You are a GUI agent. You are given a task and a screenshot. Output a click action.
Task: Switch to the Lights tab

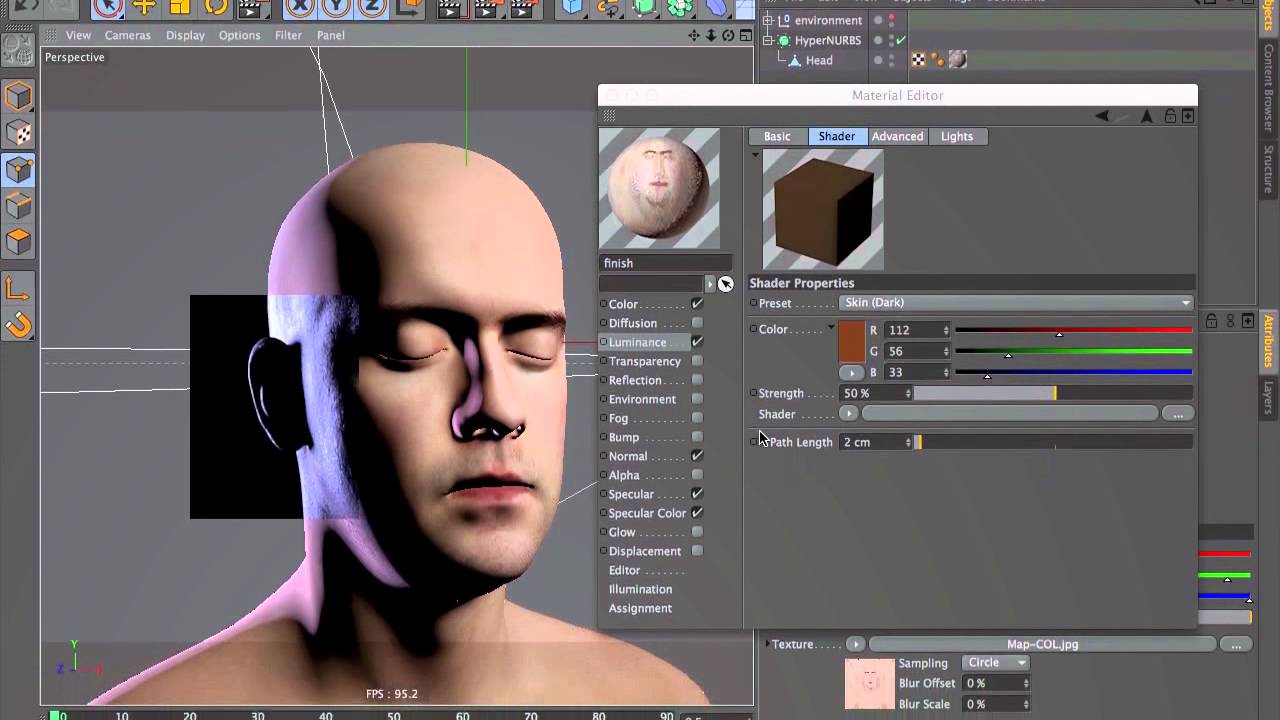pyautogui.click(x=957, y=136)
